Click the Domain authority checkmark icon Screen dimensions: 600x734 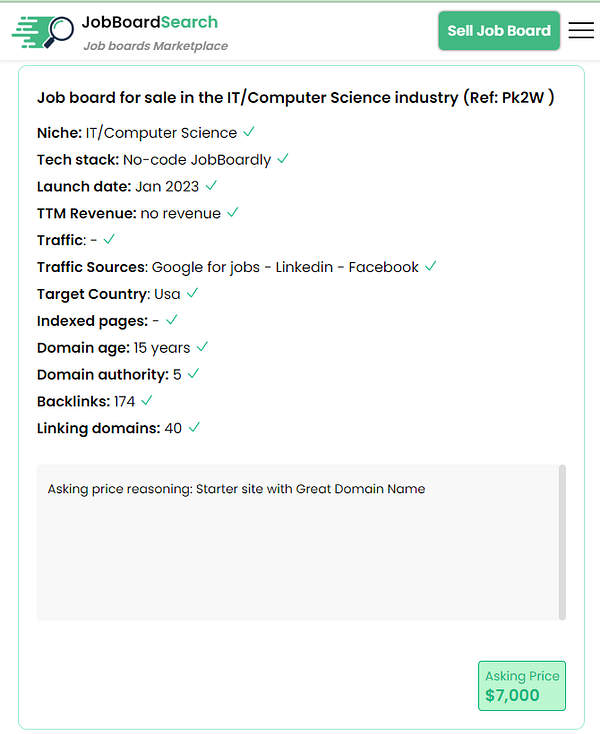pos(193,374)
